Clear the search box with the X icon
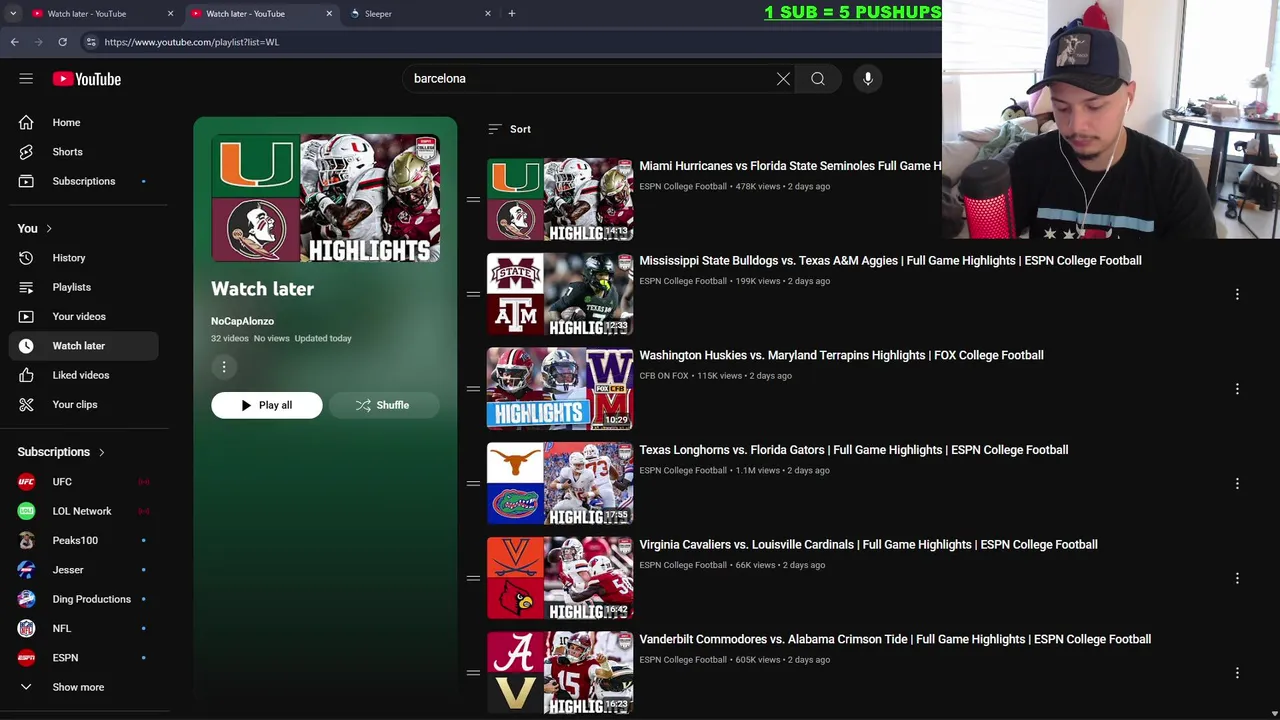 coord(783,79)
